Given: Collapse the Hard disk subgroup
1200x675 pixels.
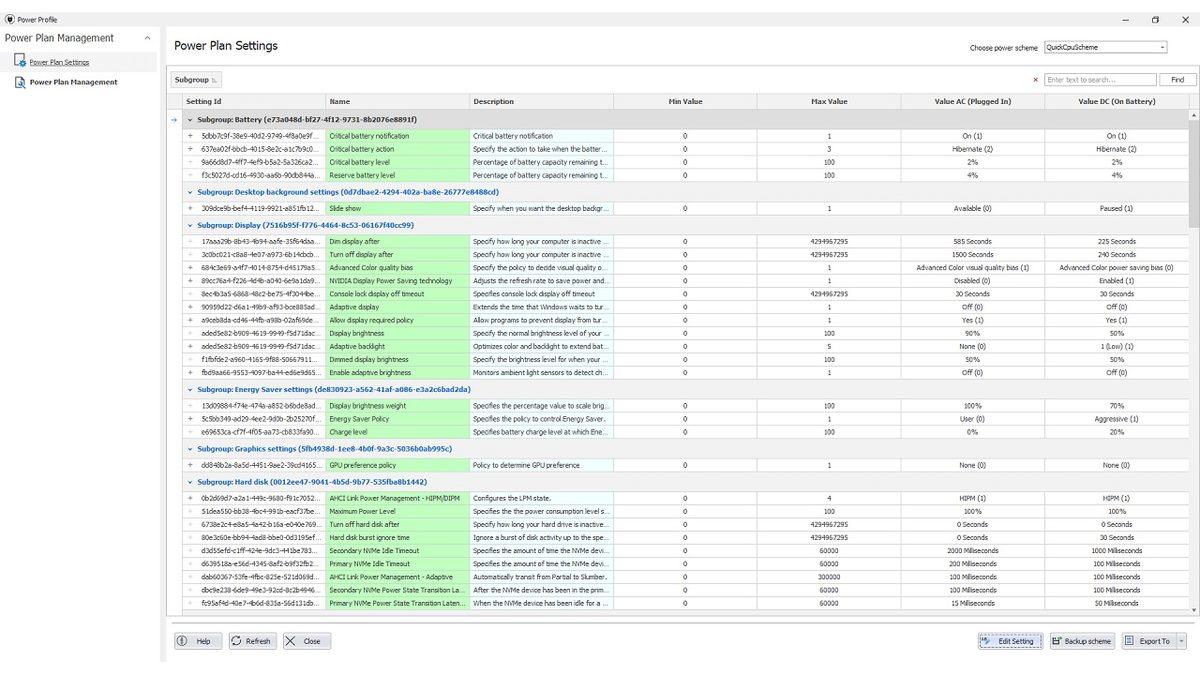Looking at the screenshot, I should (190, 482).
